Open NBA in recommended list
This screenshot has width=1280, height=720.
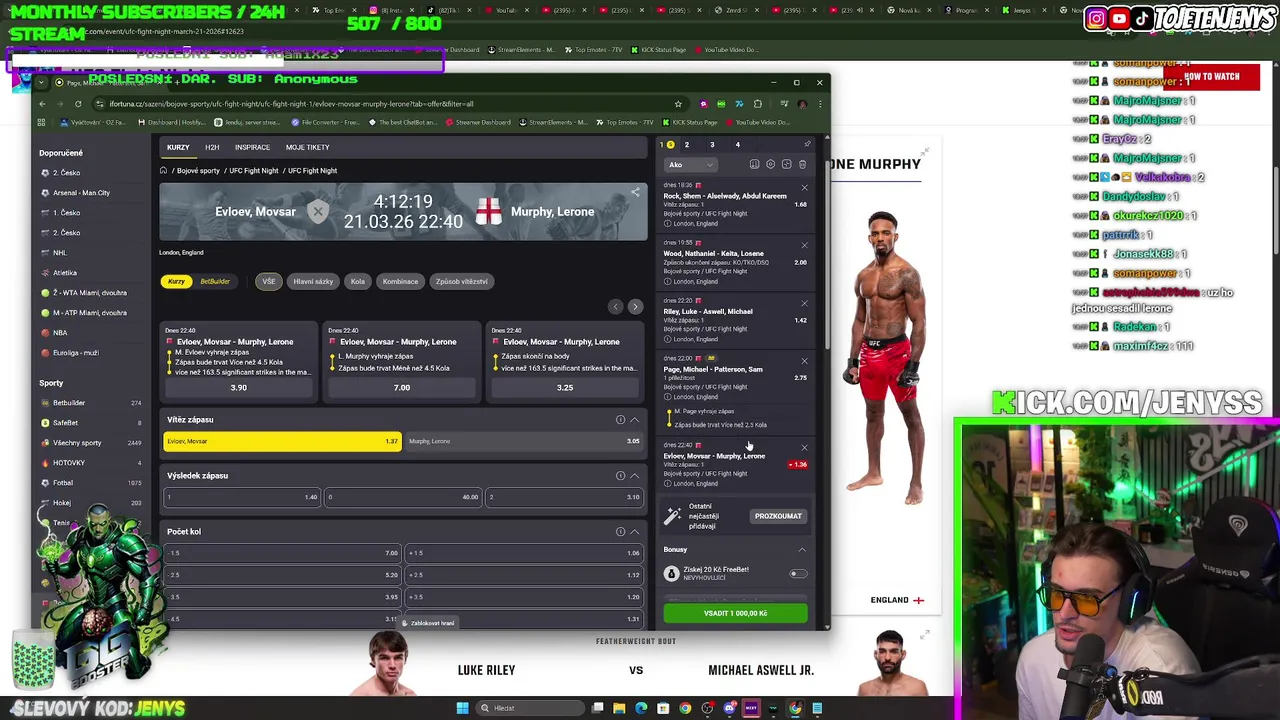pos(60,333)
